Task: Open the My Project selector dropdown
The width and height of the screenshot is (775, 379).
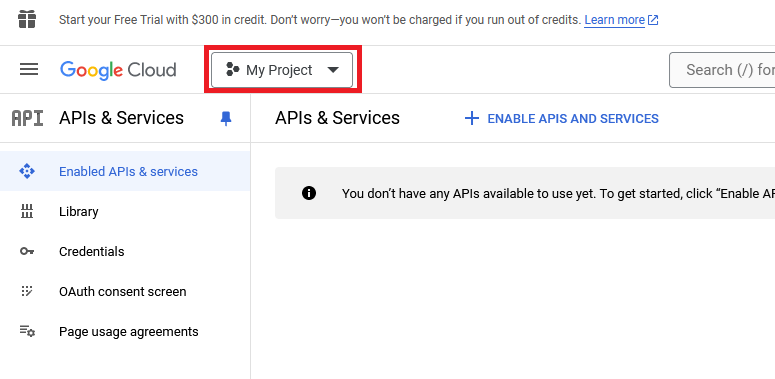Action: tap(282, 70)
